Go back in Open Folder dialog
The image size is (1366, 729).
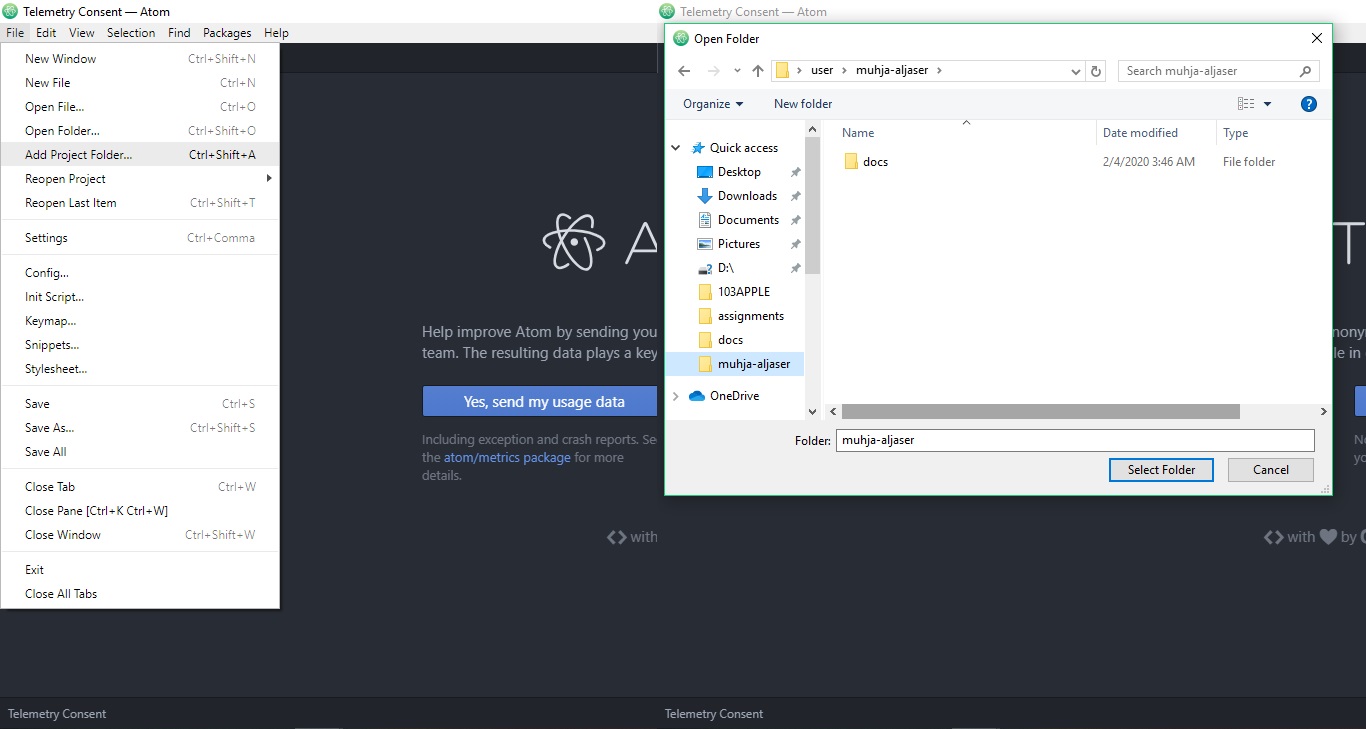(x=684, y=71)
